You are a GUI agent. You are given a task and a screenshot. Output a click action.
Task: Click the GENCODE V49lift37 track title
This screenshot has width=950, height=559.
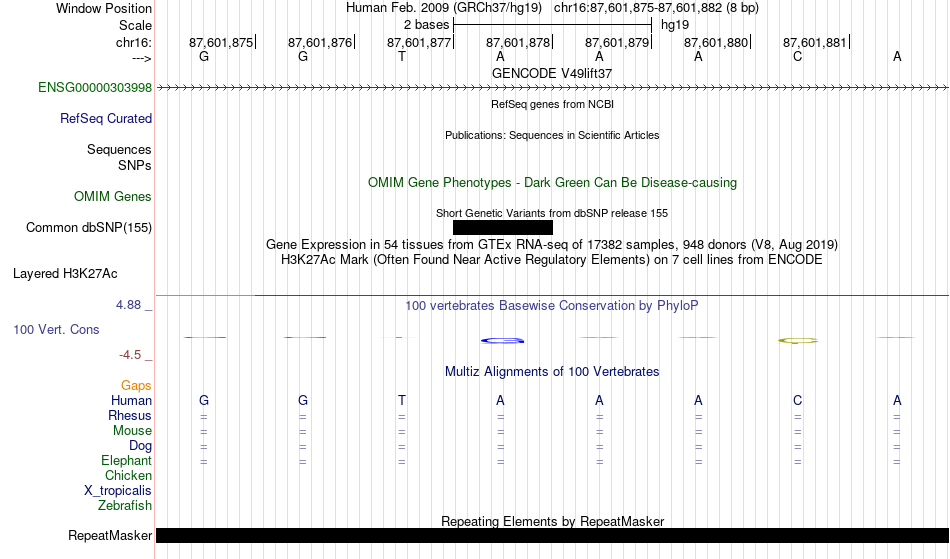pos(552,73)
